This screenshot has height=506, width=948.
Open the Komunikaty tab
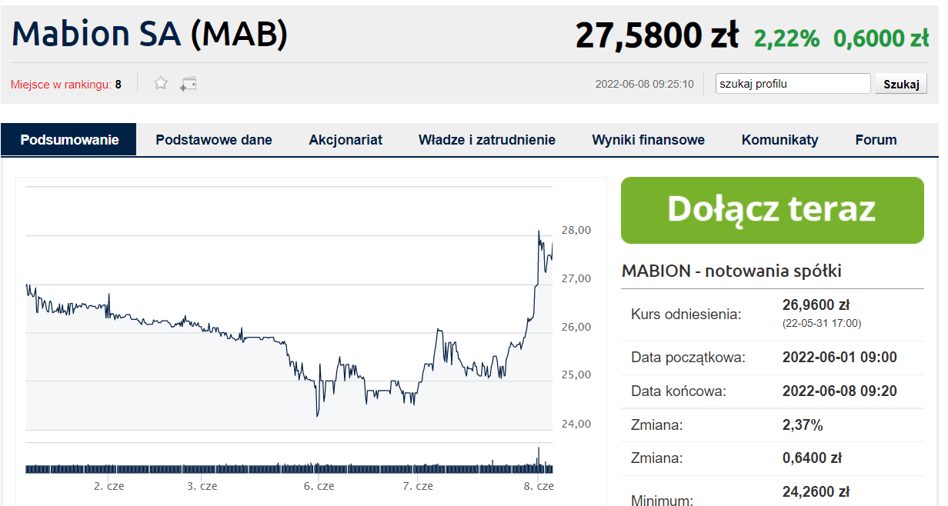780,140
